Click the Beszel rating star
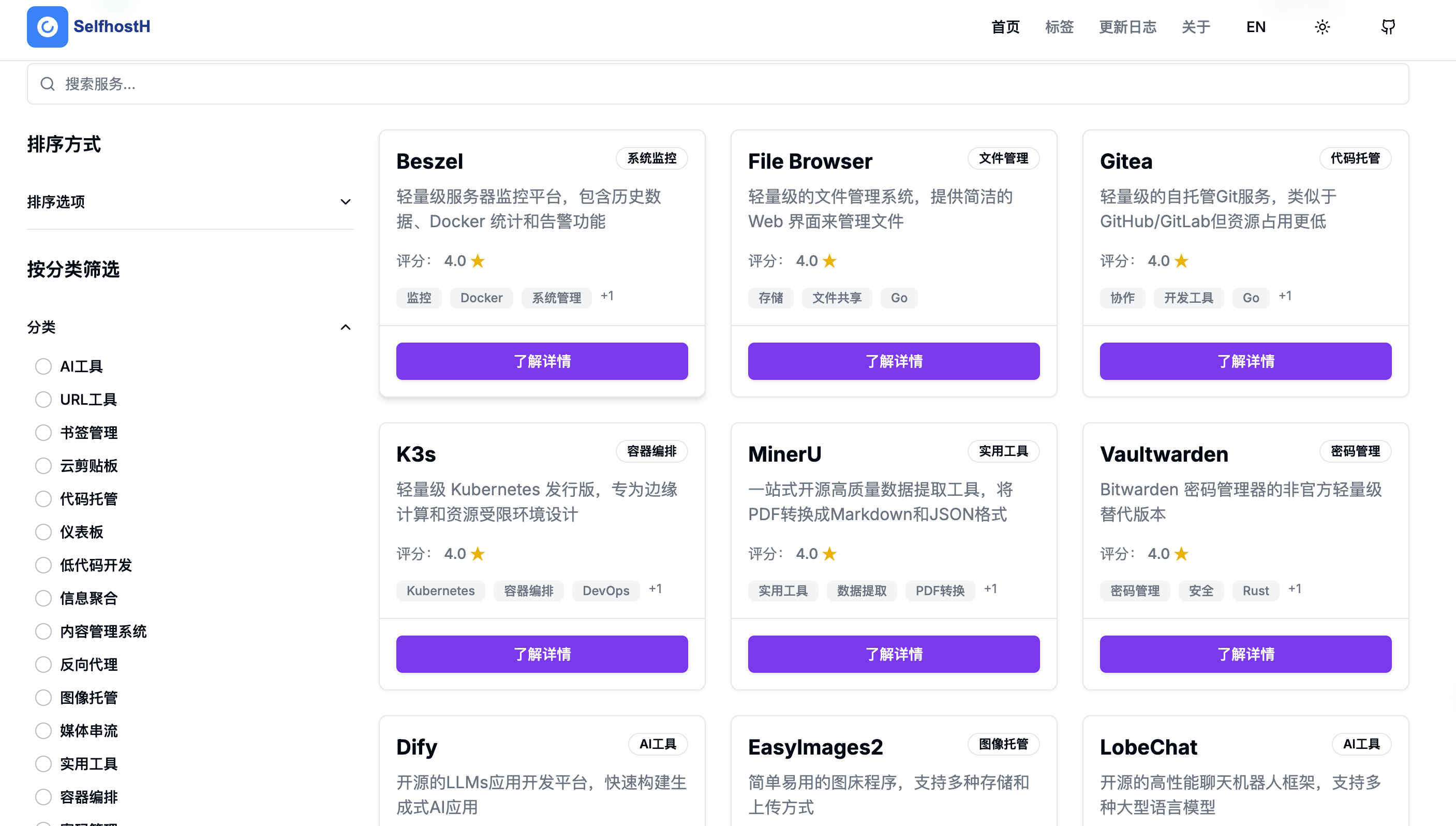1456x826 pixels. click(478, 261)
